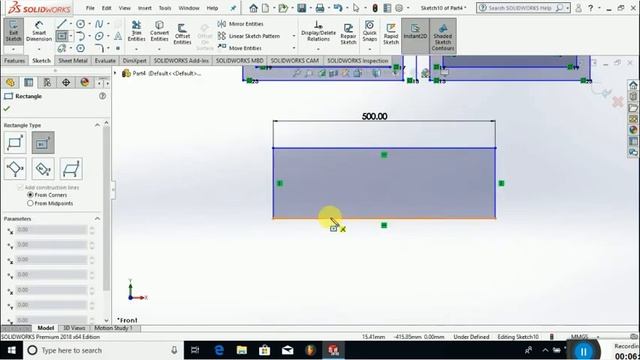This screenshot has height=360, width=640.
Task: Open Linear Sketch Pattern dropdown arrow
Action: pos(293,36)
